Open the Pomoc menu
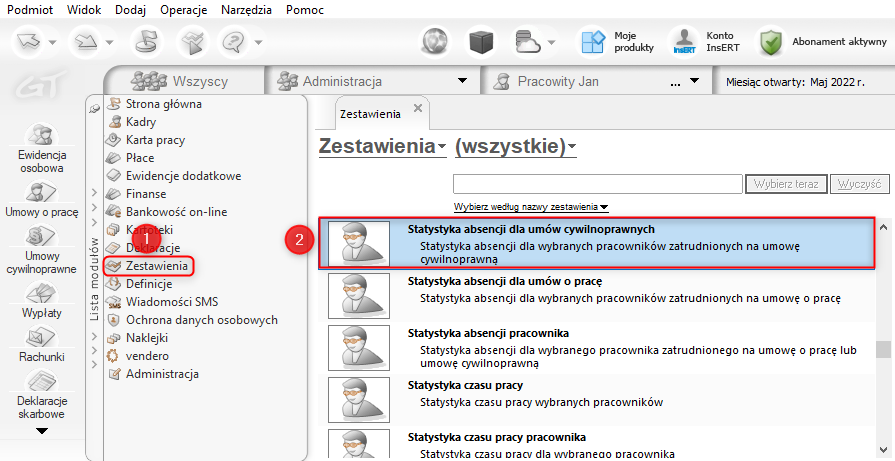The width and height of the screenshot is (895, 461). click(x=305, y=10)
